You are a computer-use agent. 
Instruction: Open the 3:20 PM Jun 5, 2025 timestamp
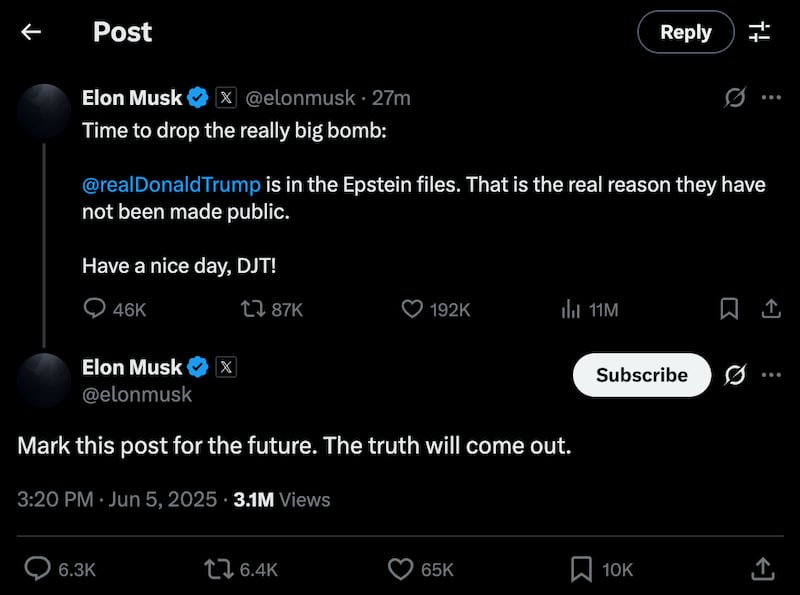coord(117,499)
